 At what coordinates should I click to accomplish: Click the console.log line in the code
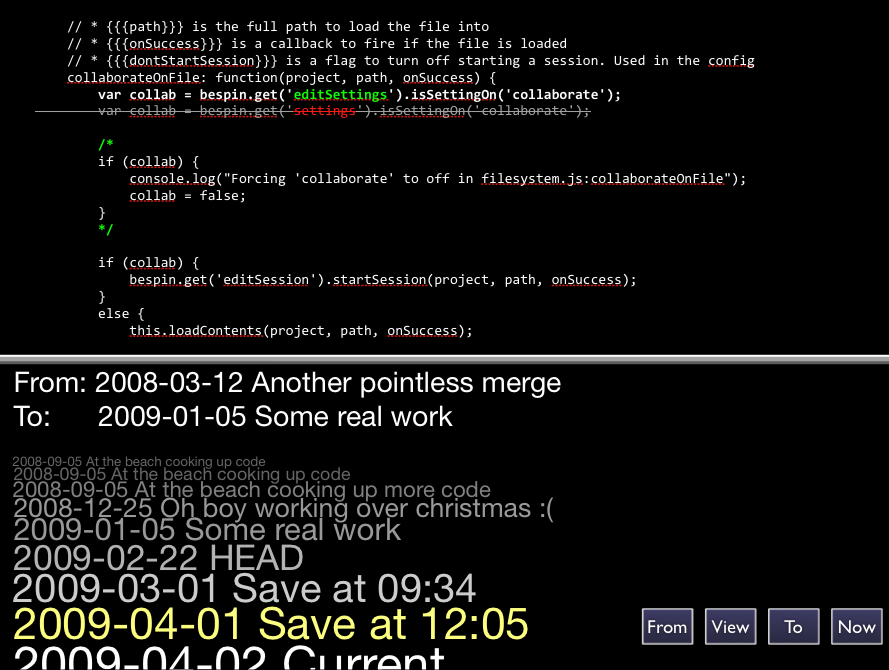tap(438, 179)
